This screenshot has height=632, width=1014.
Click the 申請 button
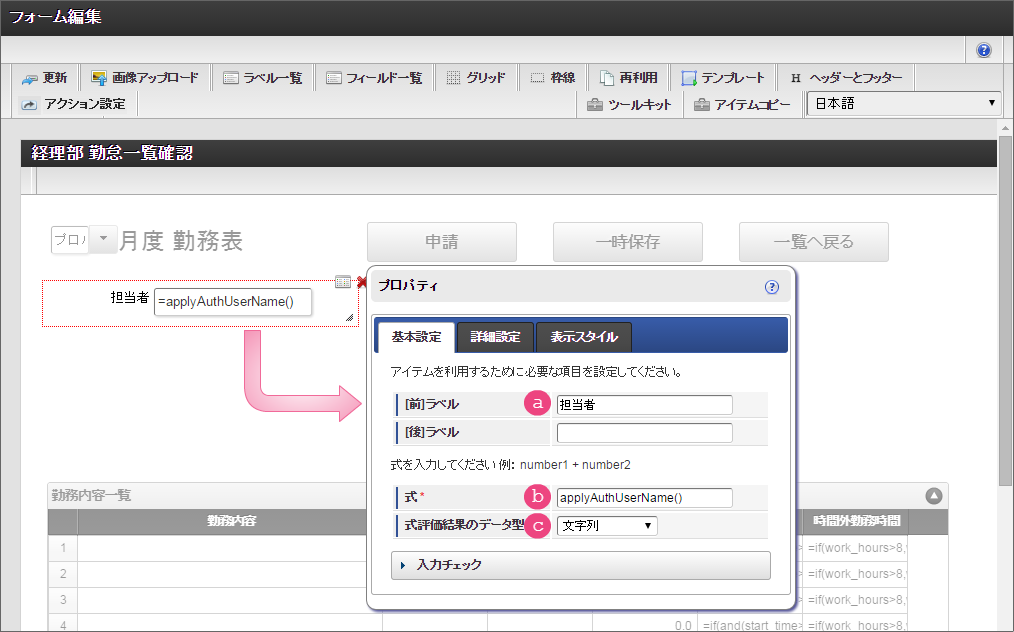coord(441,242)
